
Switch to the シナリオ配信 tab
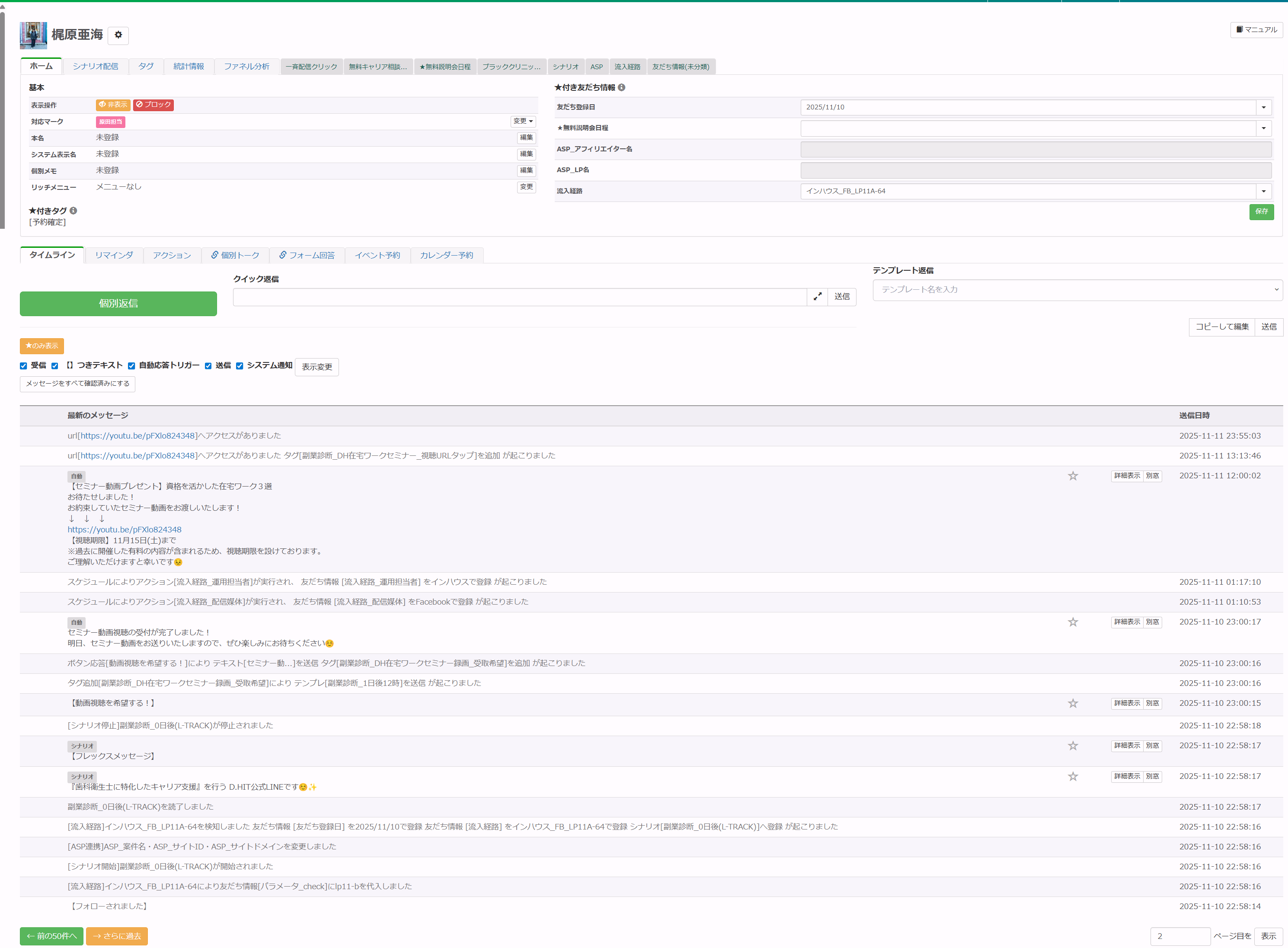pyautogui.click(x=95, y=67)
